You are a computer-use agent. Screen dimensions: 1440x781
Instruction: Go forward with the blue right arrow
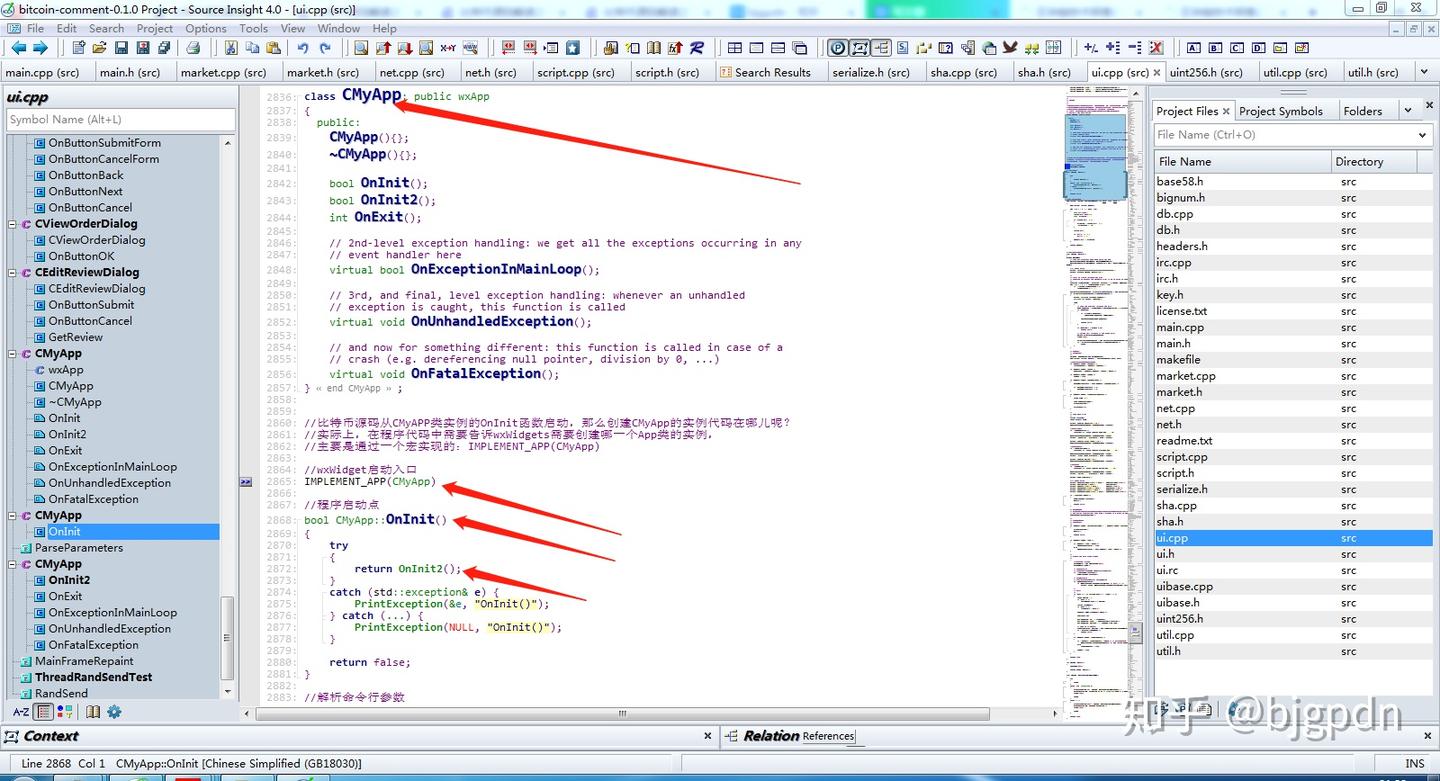40,48
